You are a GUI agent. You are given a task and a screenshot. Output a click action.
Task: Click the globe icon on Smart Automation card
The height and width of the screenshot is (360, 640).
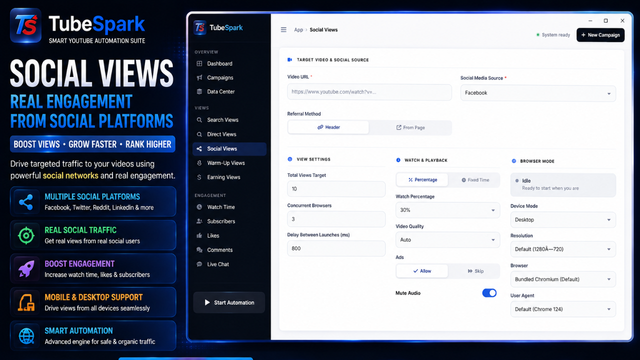[x=26, y=336]
